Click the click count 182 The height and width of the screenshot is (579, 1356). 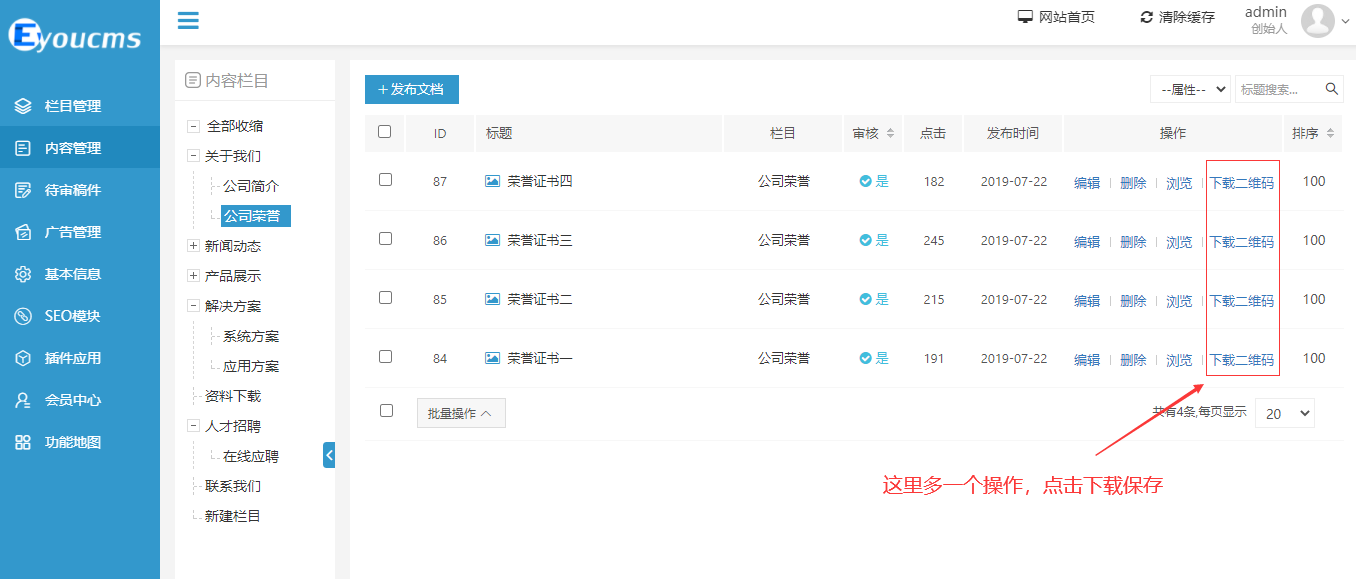coord(934,181)
